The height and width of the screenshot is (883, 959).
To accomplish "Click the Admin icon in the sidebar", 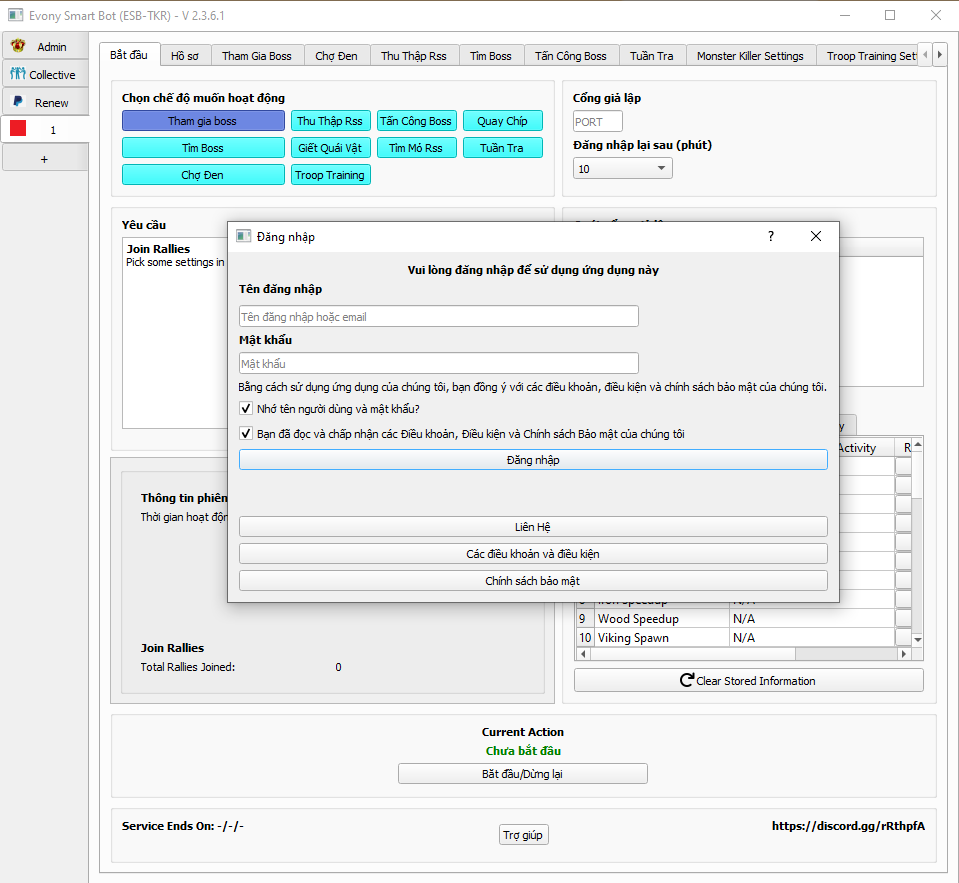I will coord(18,47).
